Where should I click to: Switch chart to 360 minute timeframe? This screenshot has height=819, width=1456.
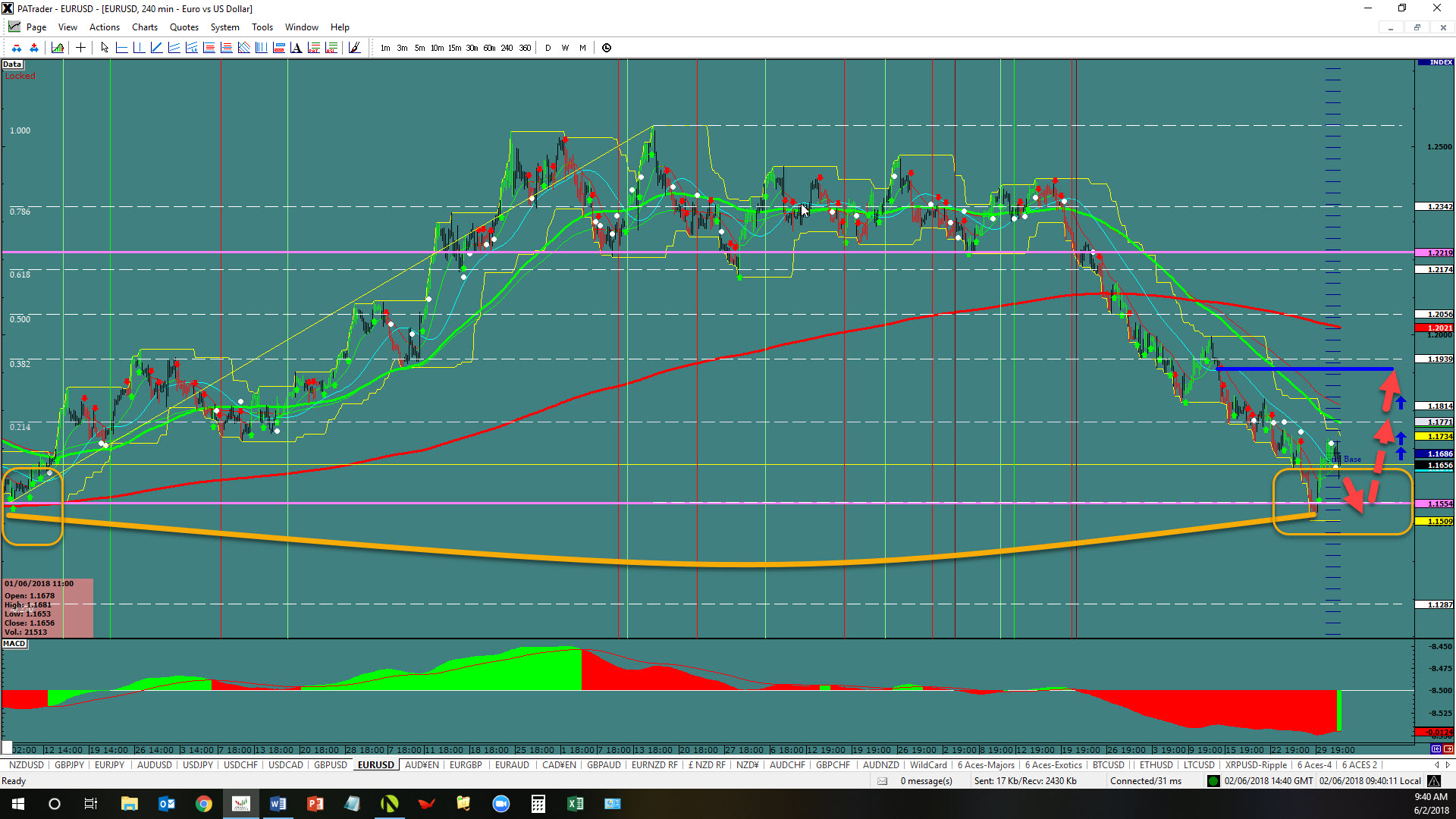[525, 48]
